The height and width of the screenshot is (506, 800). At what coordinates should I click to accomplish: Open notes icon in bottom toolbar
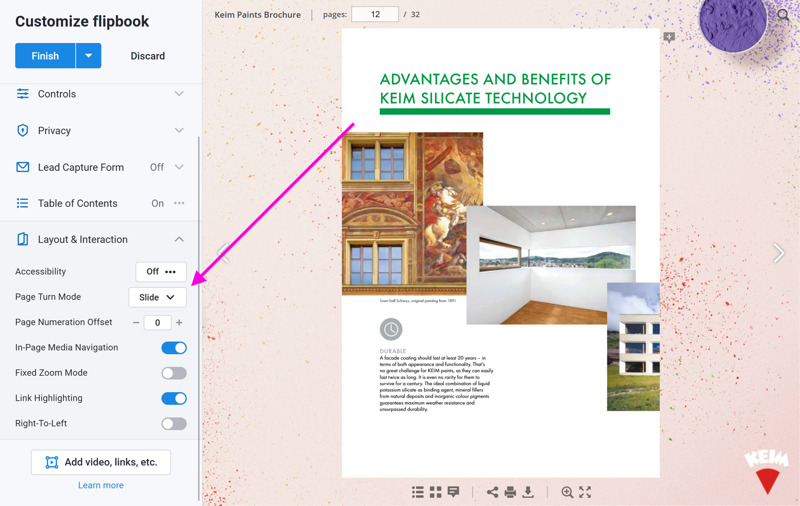(453, 492)
